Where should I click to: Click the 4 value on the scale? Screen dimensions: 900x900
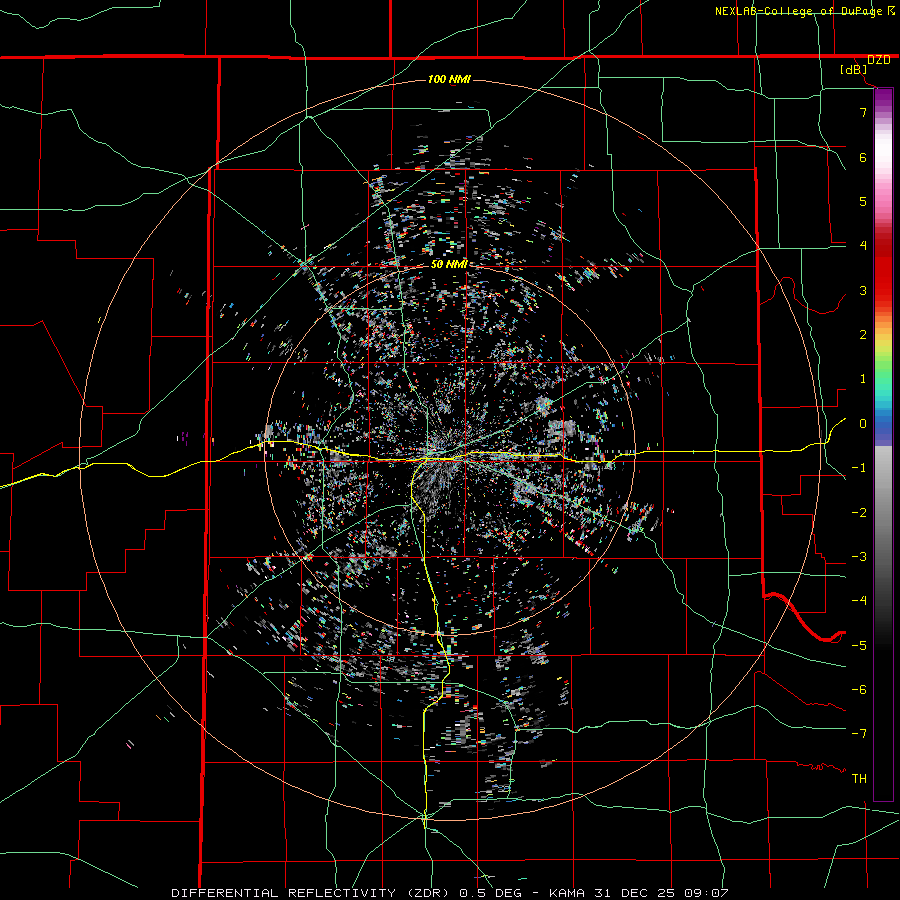tap(863, 246)
